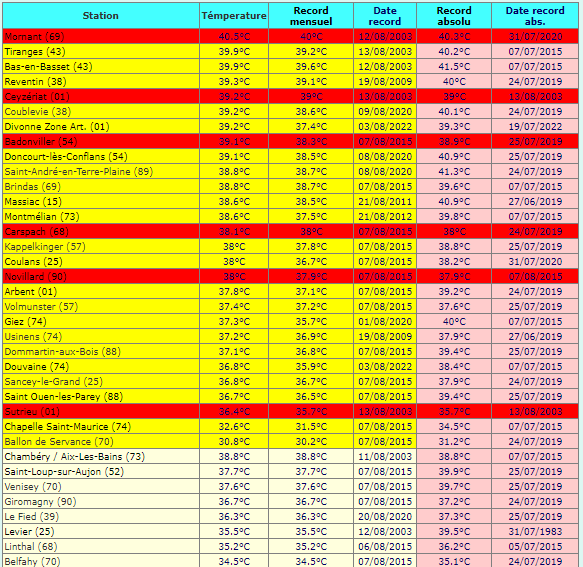
Task: Select the Giez (74) station cell
Action: [101, 322]
